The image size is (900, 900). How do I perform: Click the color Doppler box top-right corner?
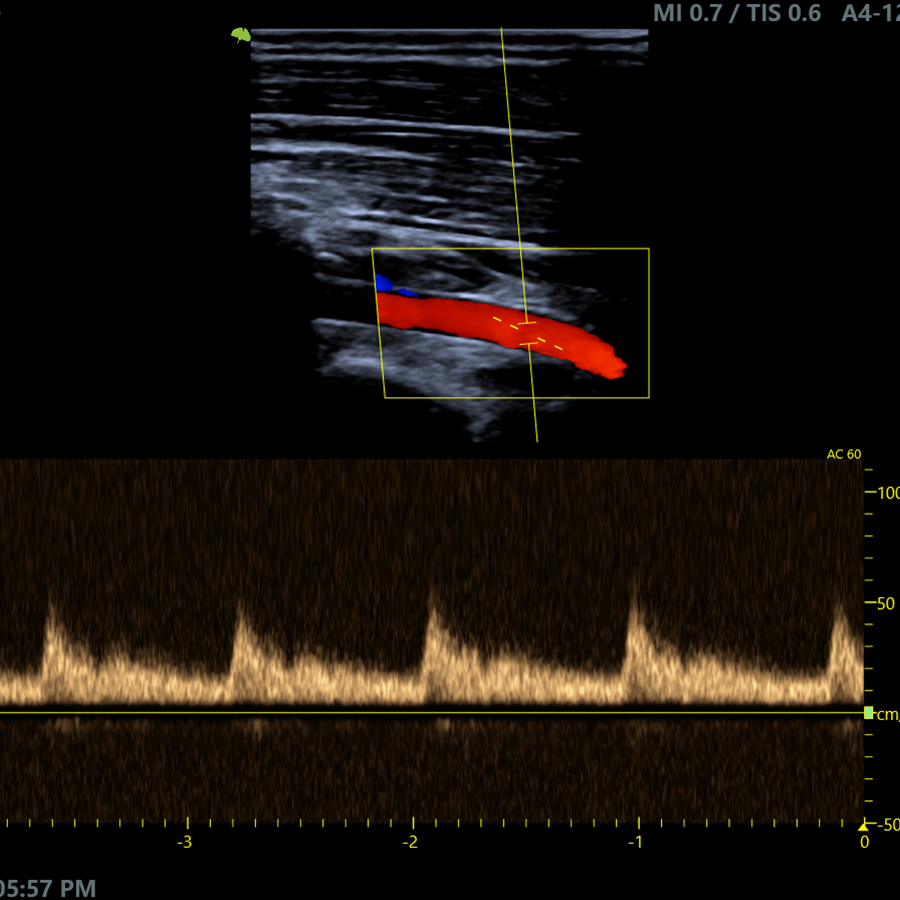click(x=649, y=249)
